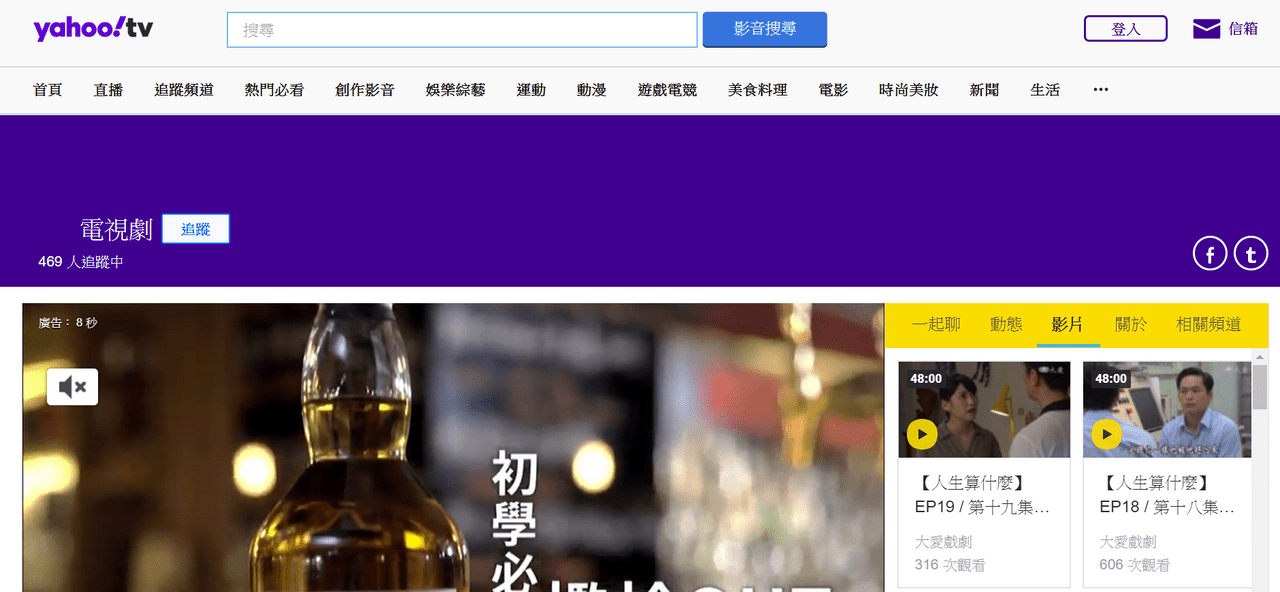Select 運動 nav item
Screen dimensions: 1280x592
(531, 90)
